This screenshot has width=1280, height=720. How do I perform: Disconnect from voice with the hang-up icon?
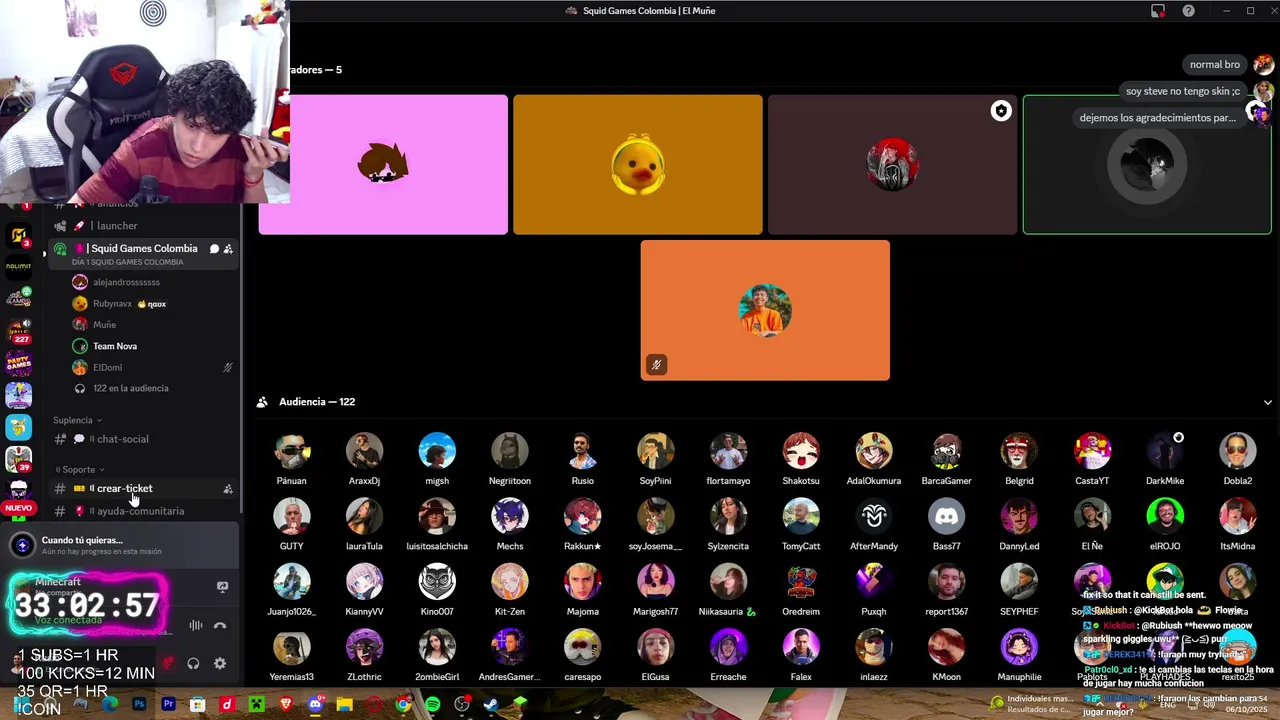point(220,626)
